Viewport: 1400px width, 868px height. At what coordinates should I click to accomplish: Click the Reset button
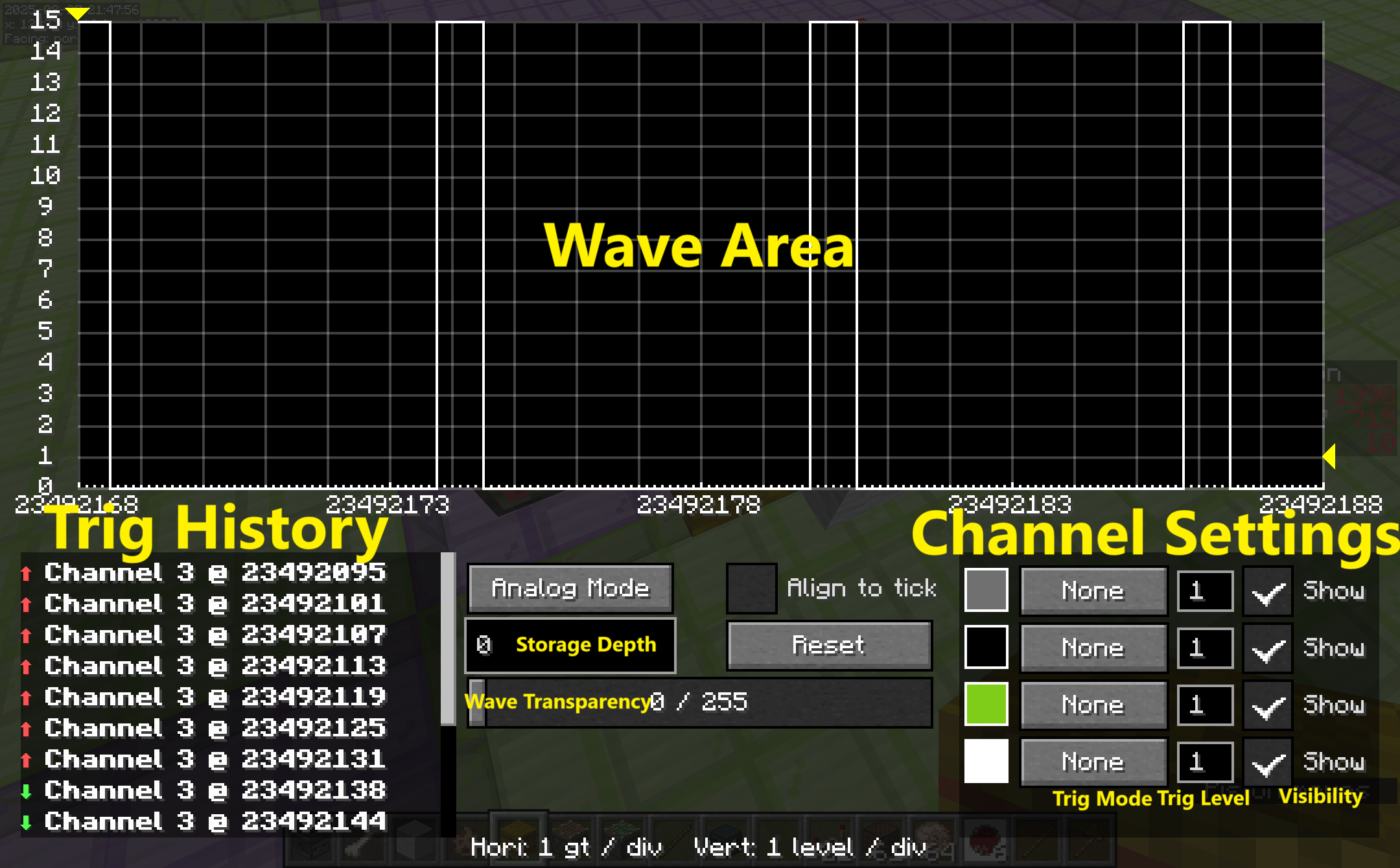click(x=829, y=645)
